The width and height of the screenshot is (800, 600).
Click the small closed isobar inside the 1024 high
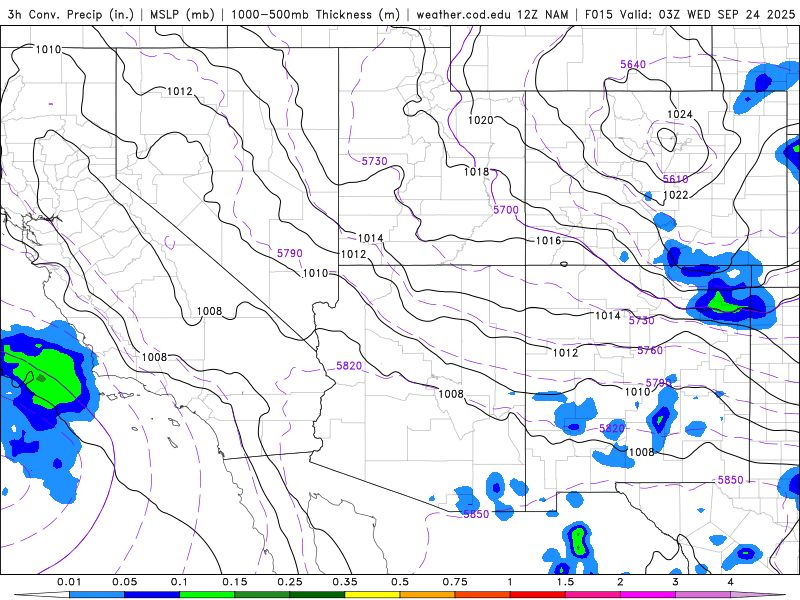[667, 139]
